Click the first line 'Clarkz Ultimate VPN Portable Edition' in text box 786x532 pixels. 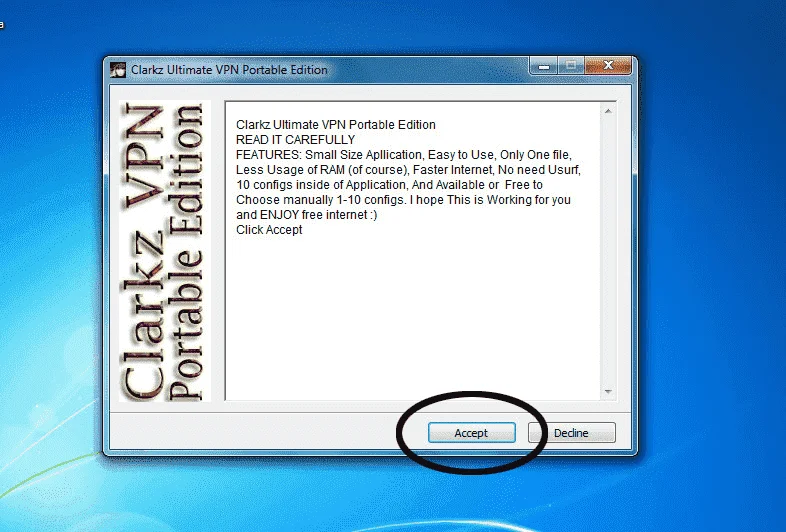[336, 124]
